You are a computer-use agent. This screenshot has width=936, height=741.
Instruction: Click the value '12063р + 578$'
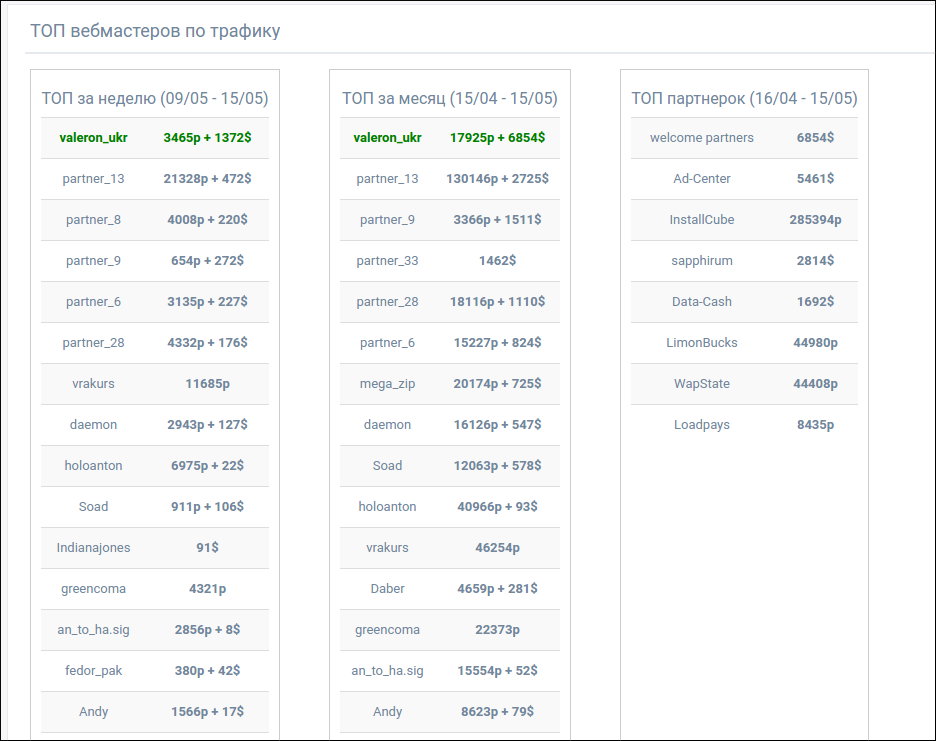497,466
